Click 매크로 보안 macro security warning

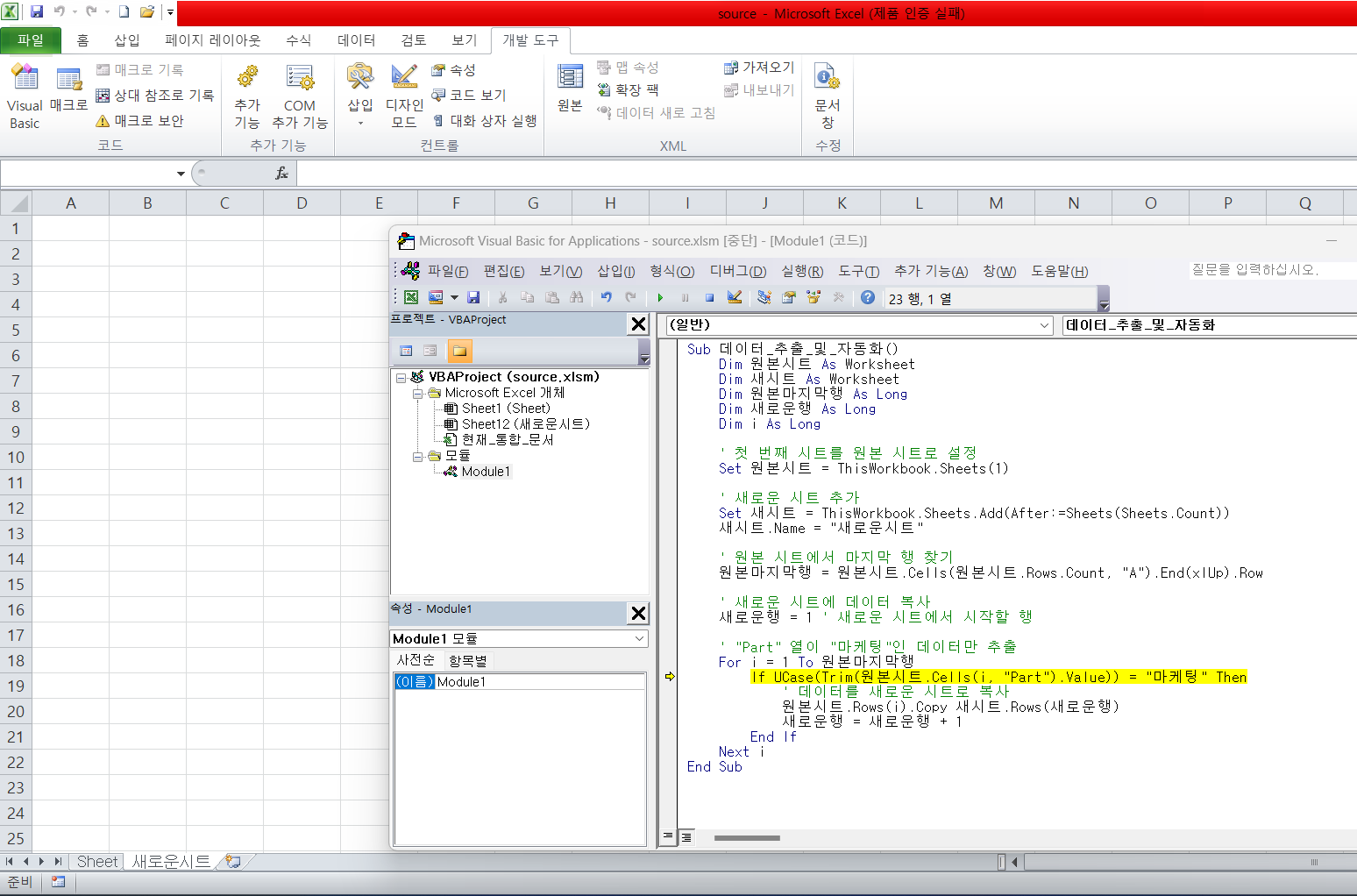140,120
